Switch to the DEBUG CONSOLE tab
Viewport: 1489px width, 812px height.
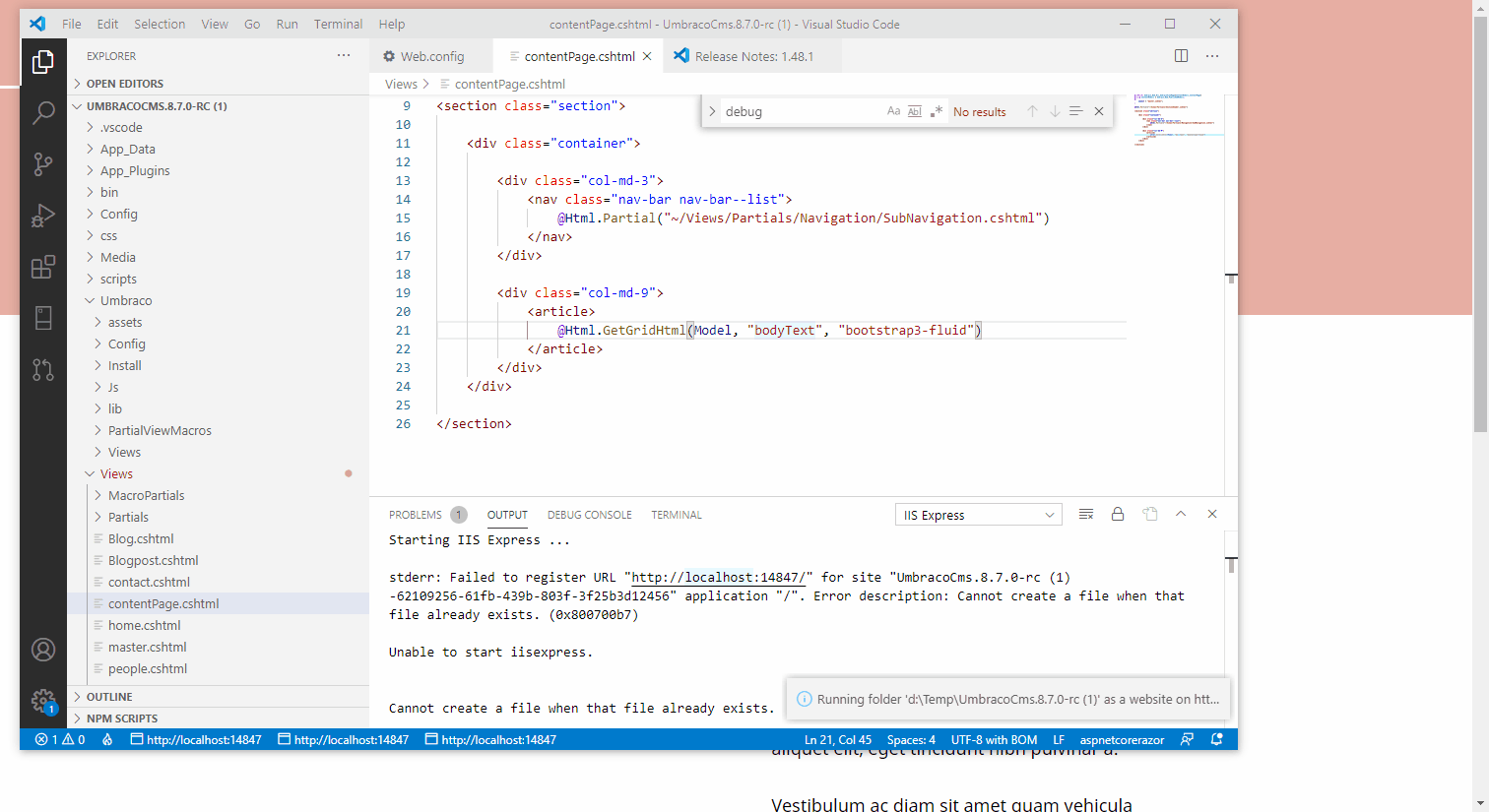(x=589, y=514)
